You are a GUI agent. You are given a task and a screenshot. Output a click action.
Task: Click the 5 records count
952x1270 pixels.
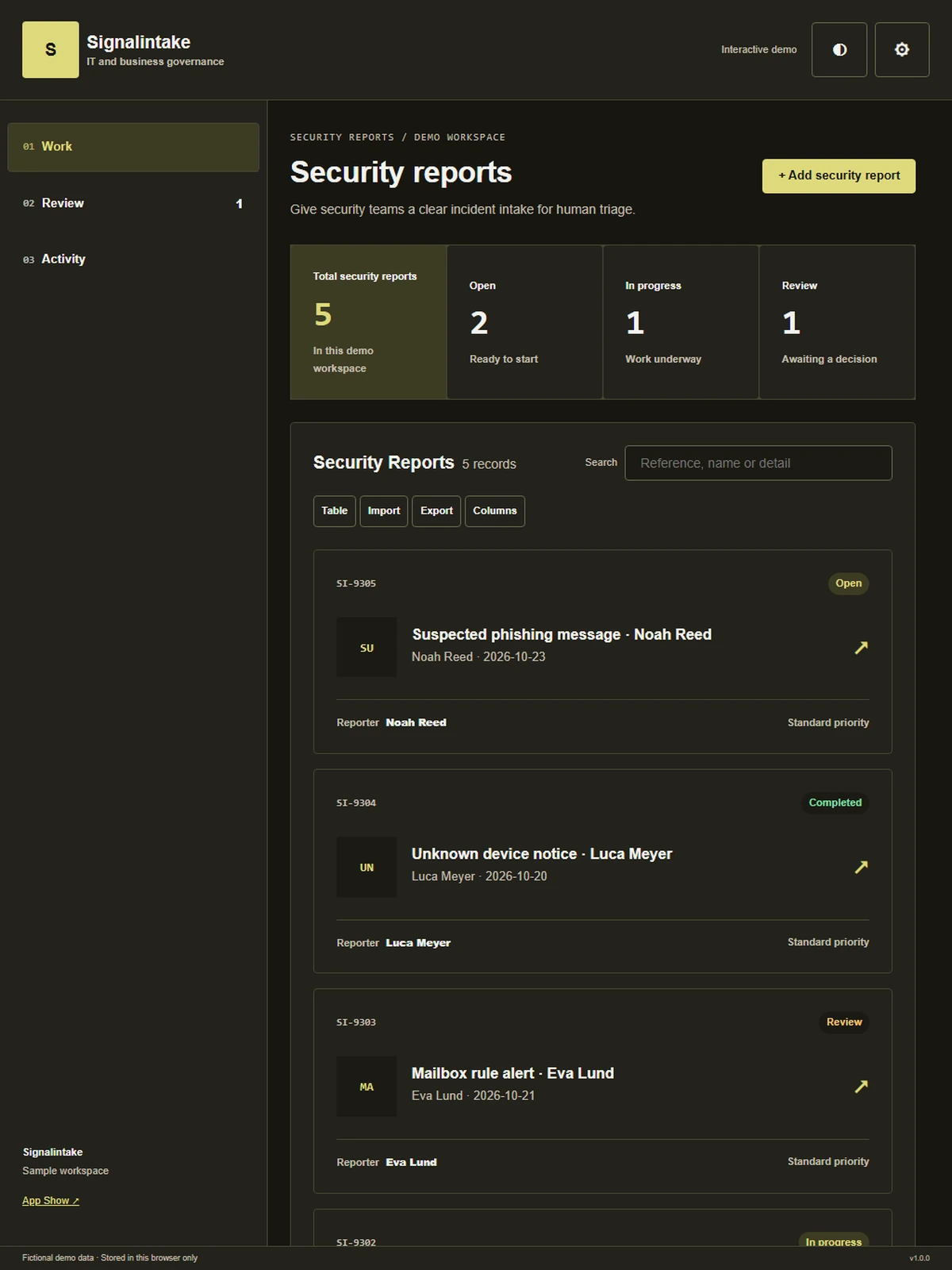pos(489,464)
